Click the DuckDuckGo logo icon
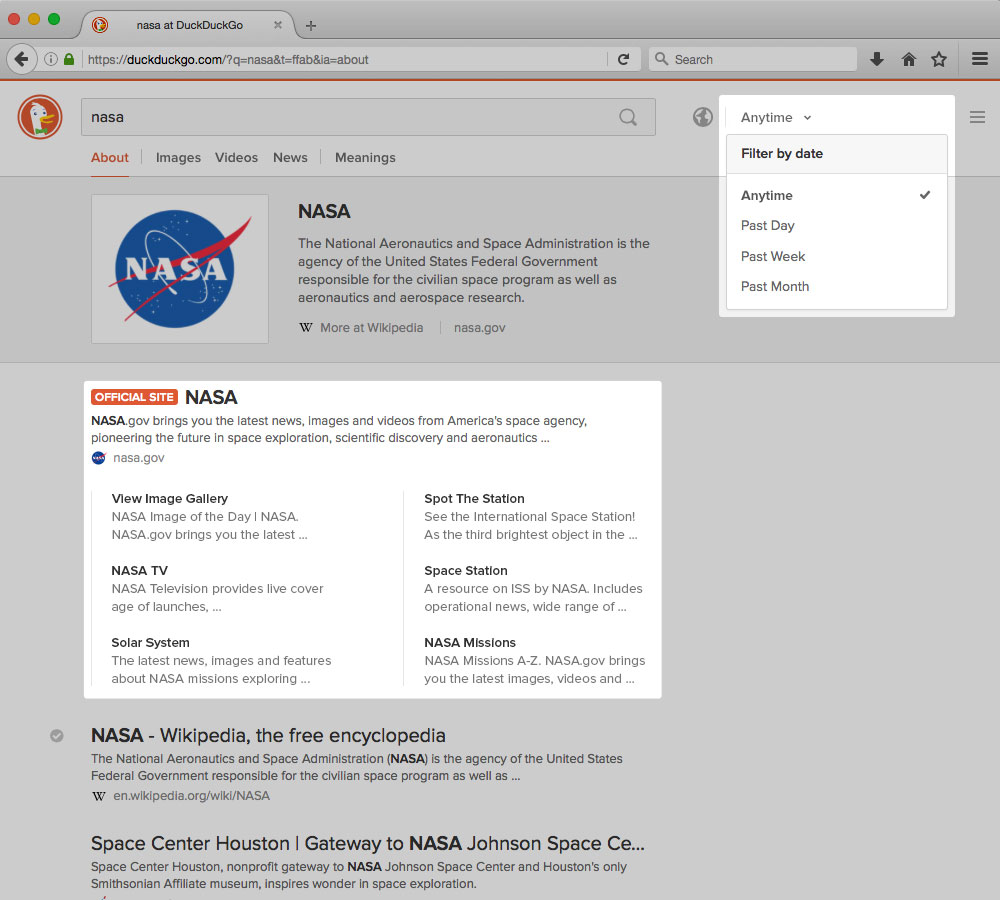The height and width of the screenshot is (900, 1000). [39, 116]
